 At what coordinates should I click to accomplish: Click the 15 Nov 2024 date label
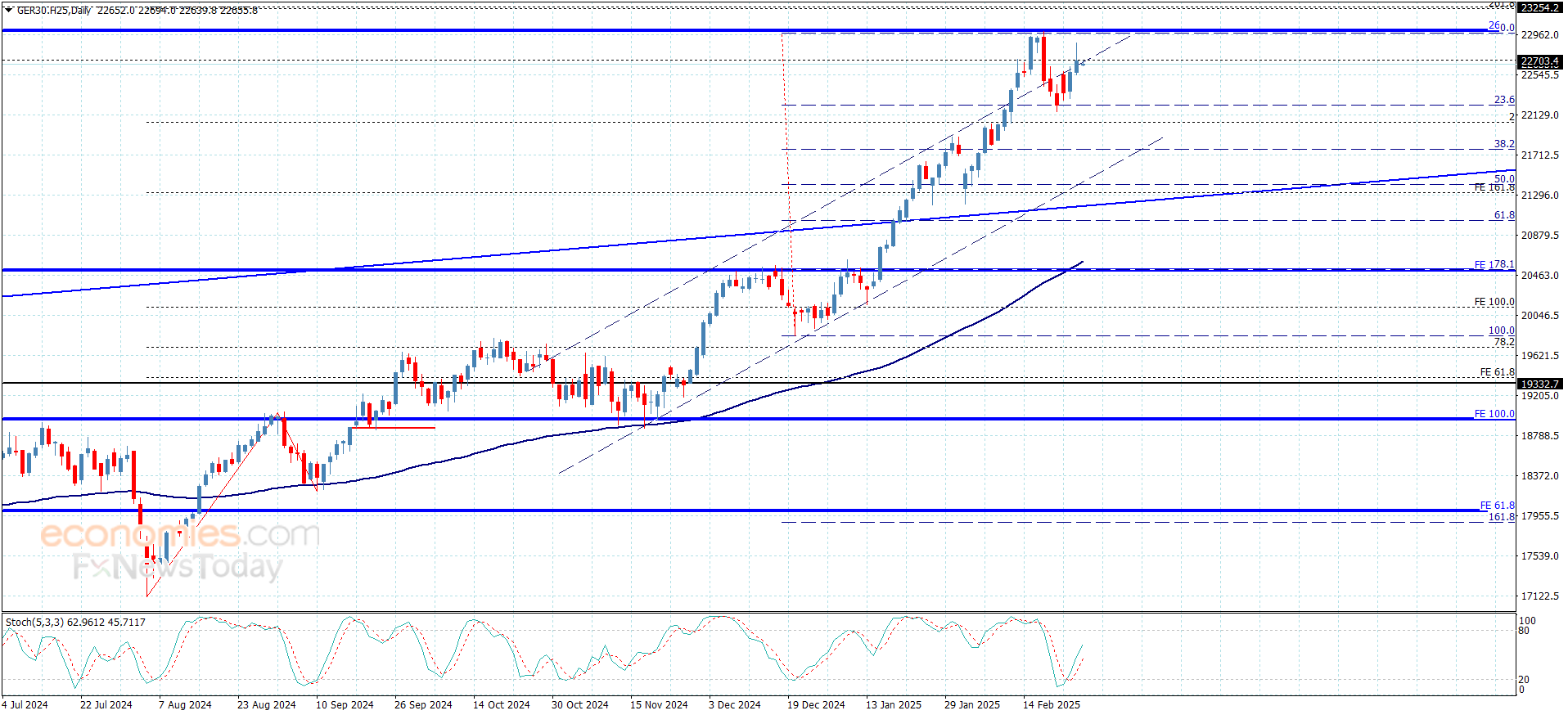[659, 705]
